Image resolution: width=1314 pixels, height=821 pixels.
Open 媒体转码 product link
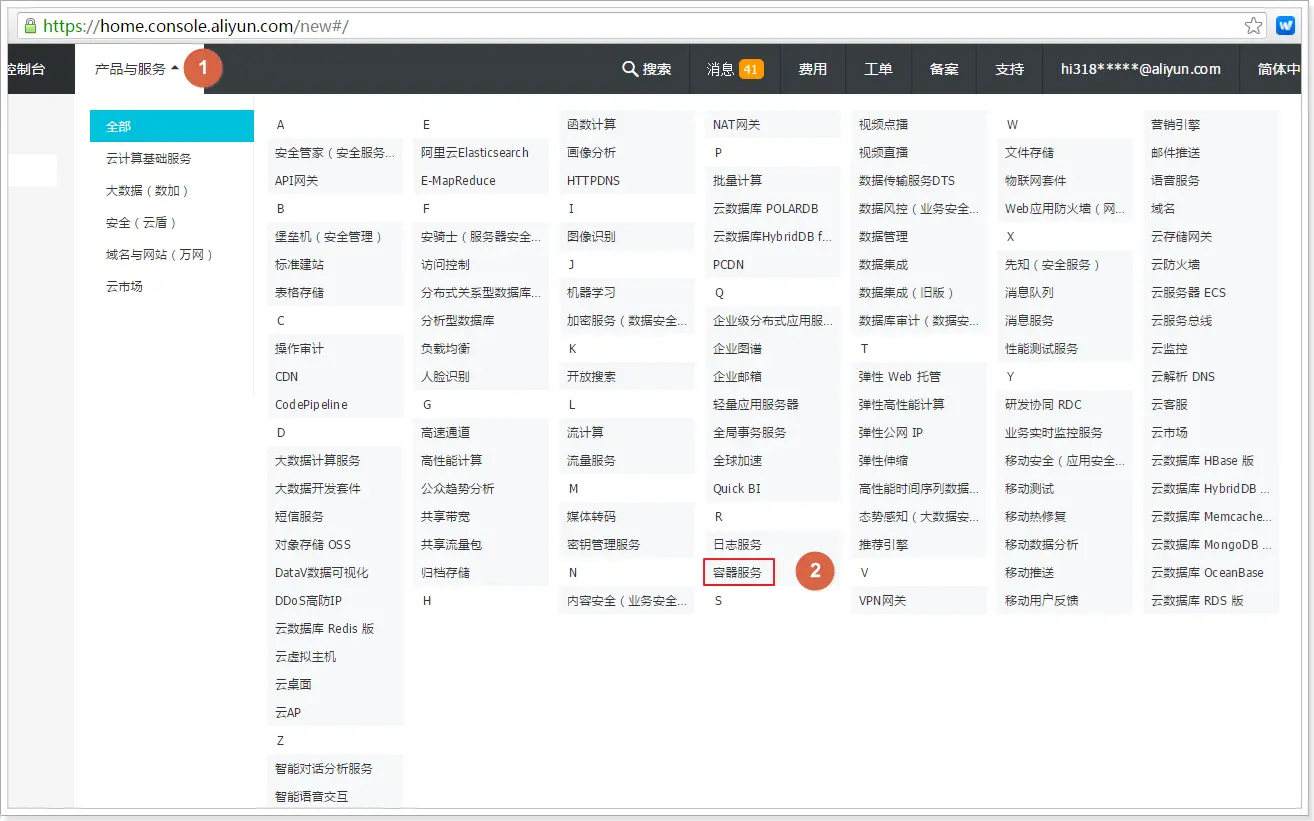591,517
